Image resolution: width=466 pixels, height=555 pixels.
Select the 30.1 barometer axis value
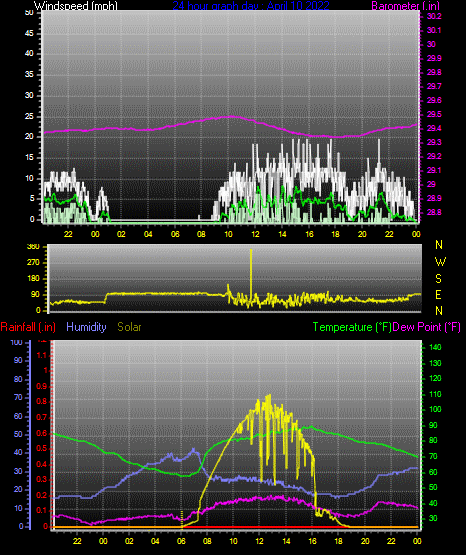click(434, 30)
